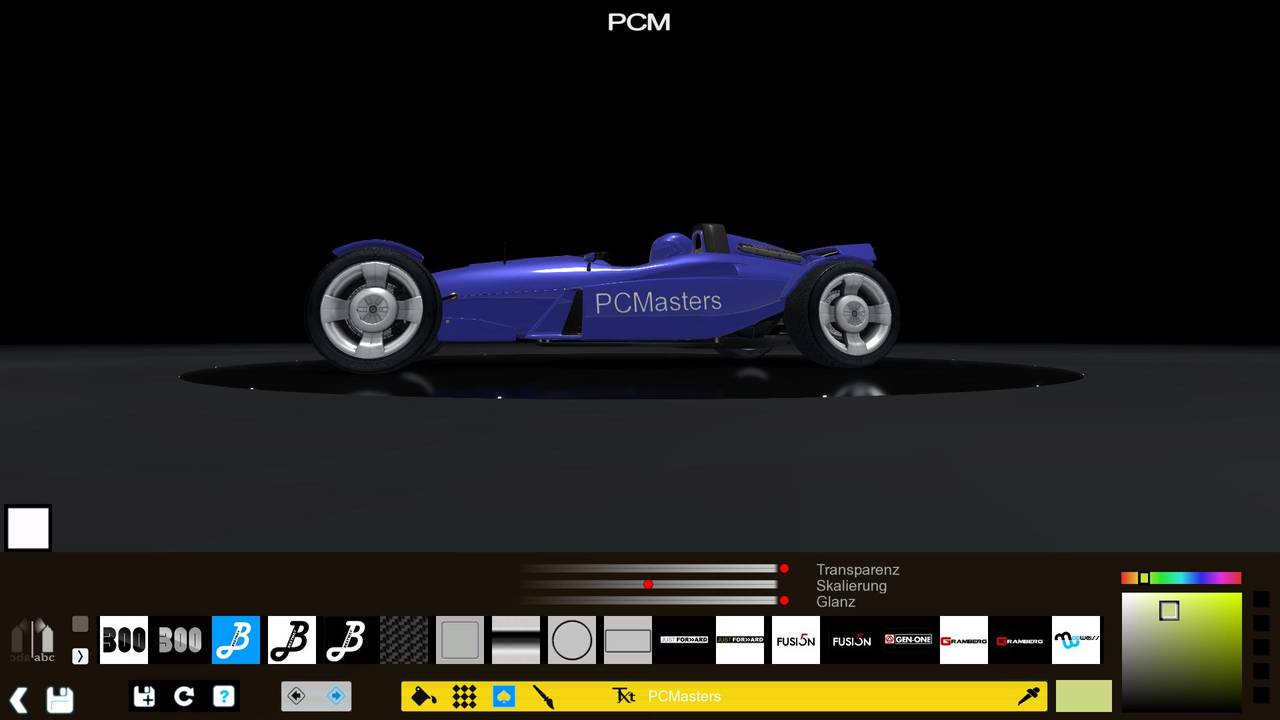Pick the Gramberg sticker on black

click(1020, 640)
